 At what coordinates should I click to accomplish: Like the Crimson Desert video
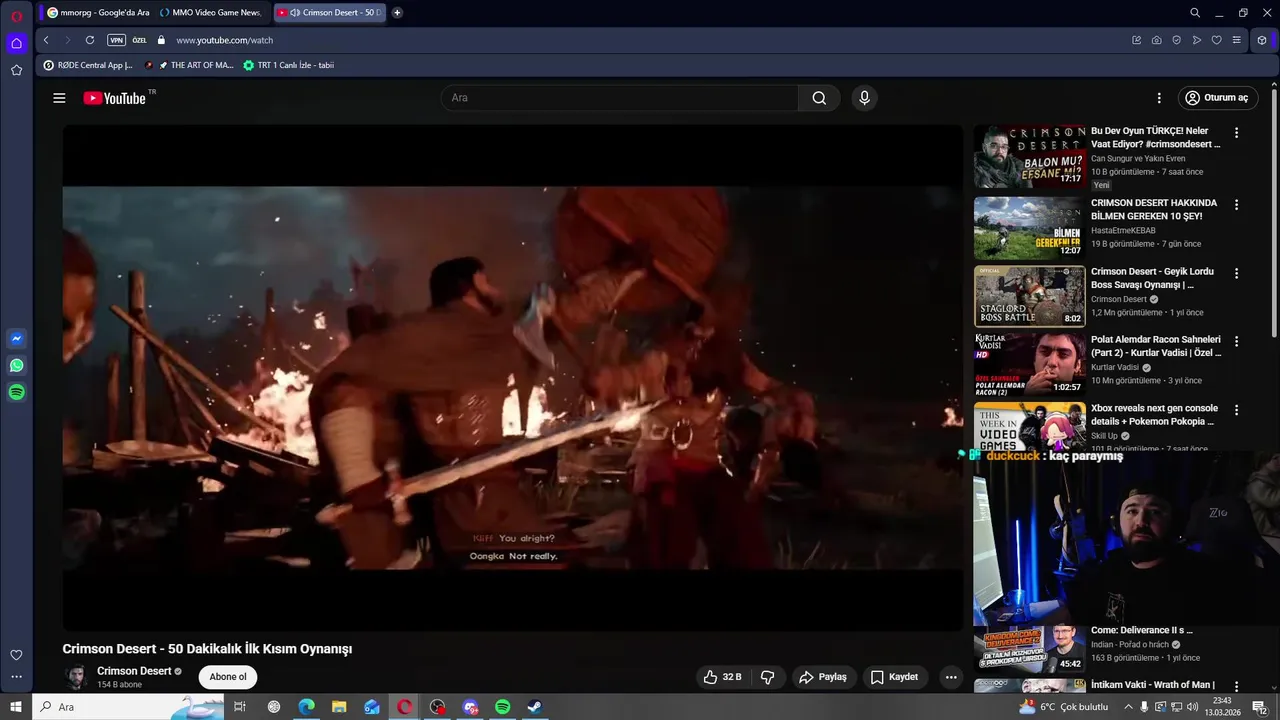[722, 677]
